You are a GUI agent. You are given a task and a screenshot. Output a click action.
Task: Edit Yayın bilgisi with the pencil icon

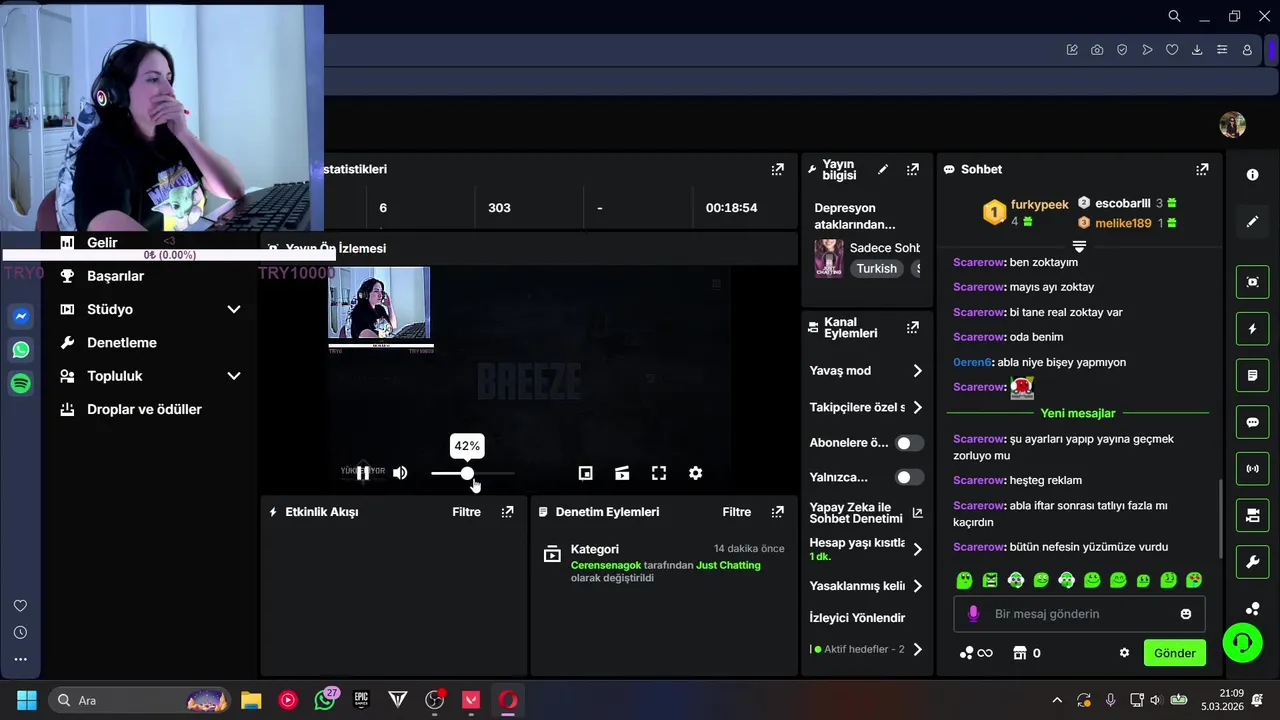pos(882,170)
